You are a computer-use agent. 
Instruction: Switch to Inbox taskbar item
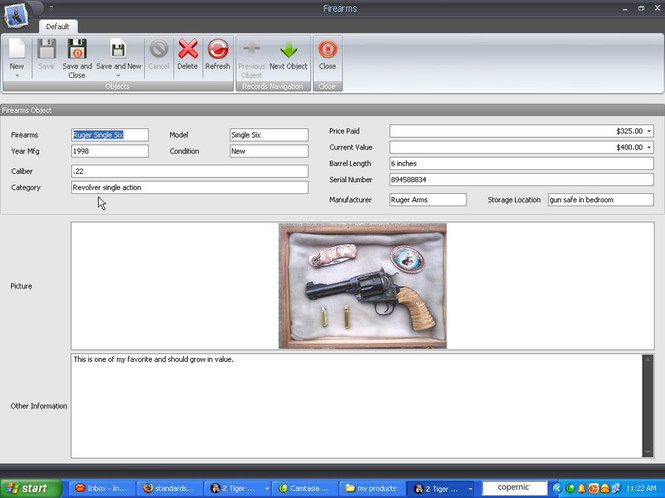point(101,489)
